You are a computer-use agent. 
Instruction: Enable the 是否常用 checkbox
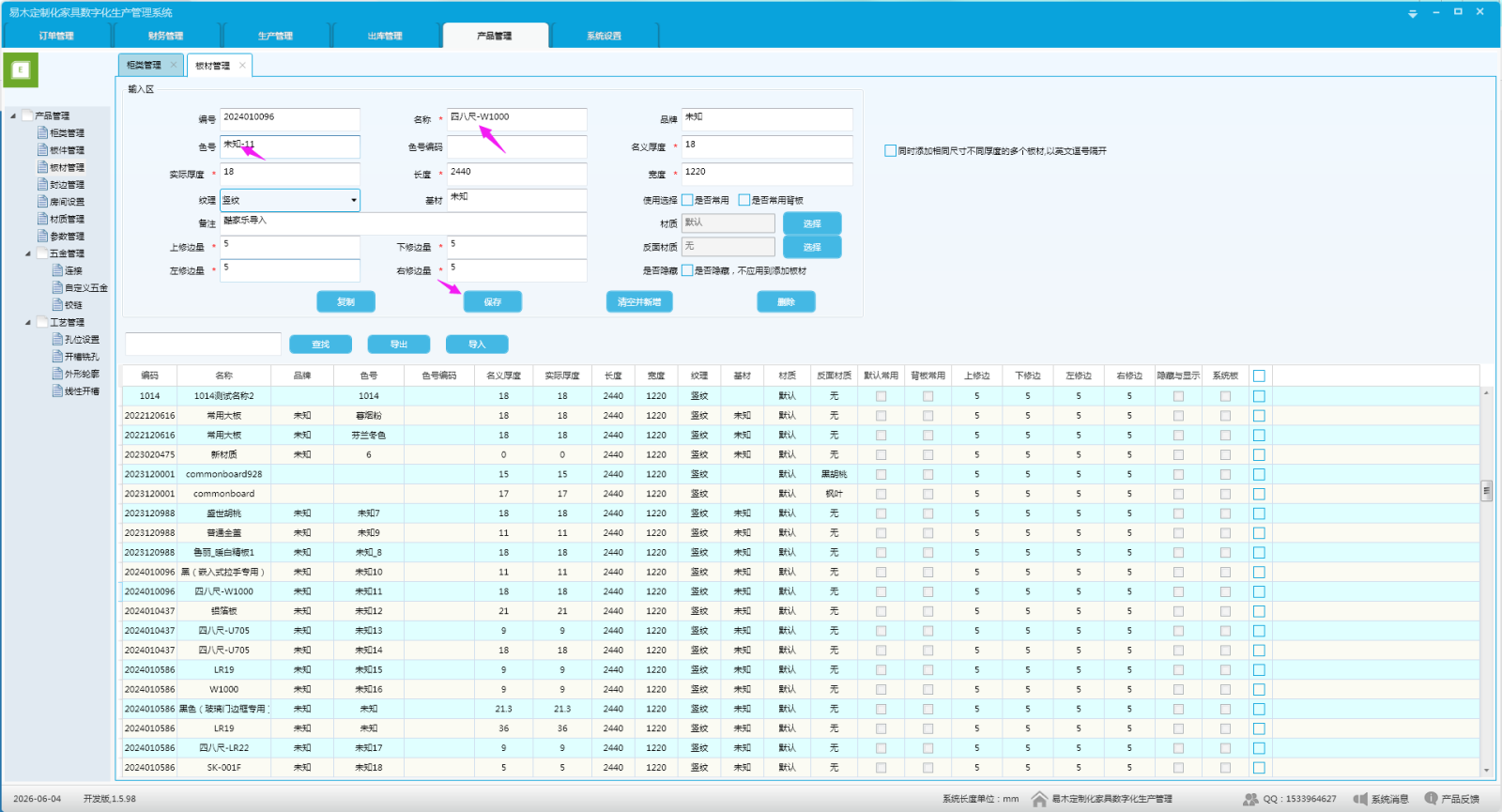coord(687,200)
